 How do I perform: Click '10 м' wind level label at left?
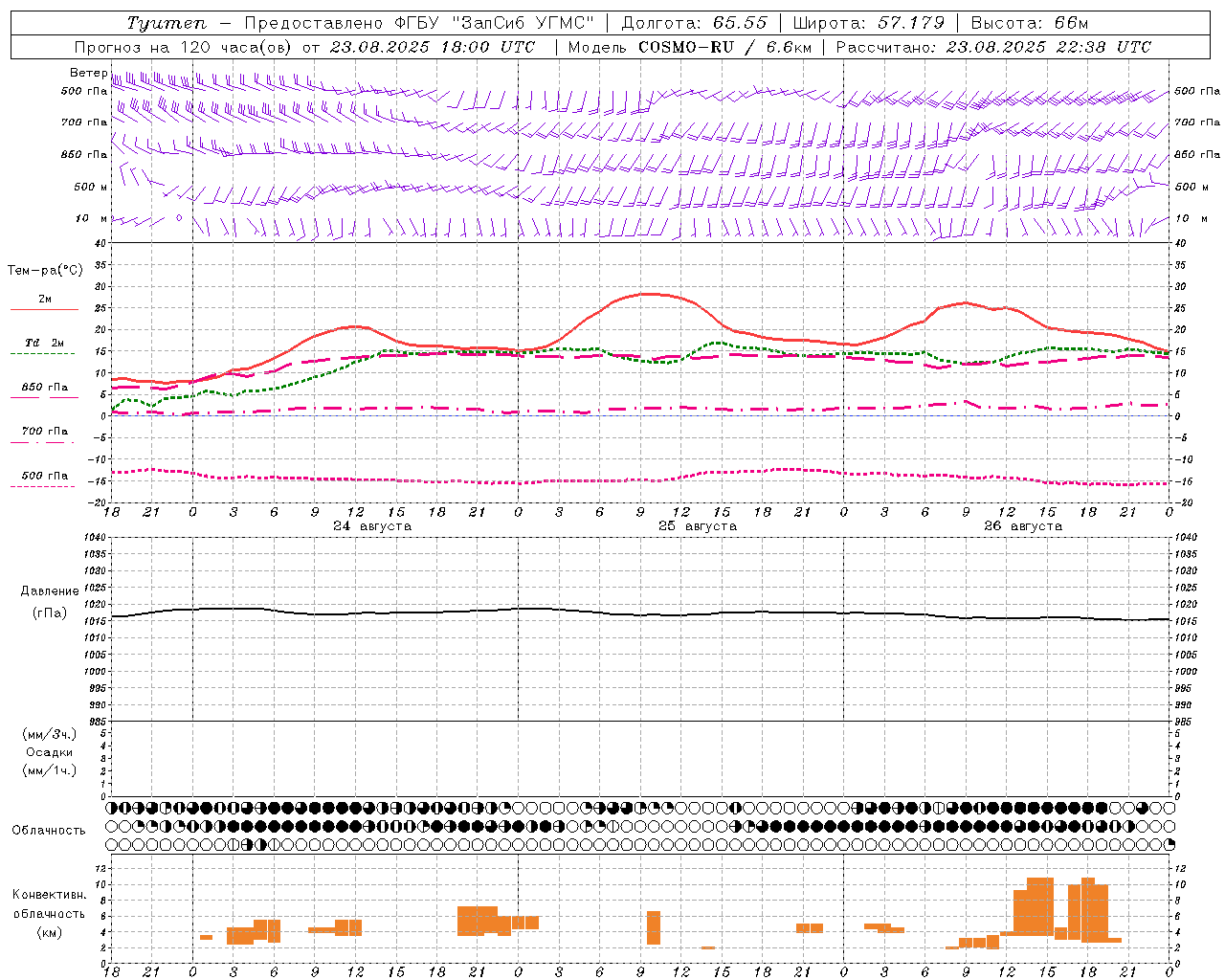[x=92, y=218]
